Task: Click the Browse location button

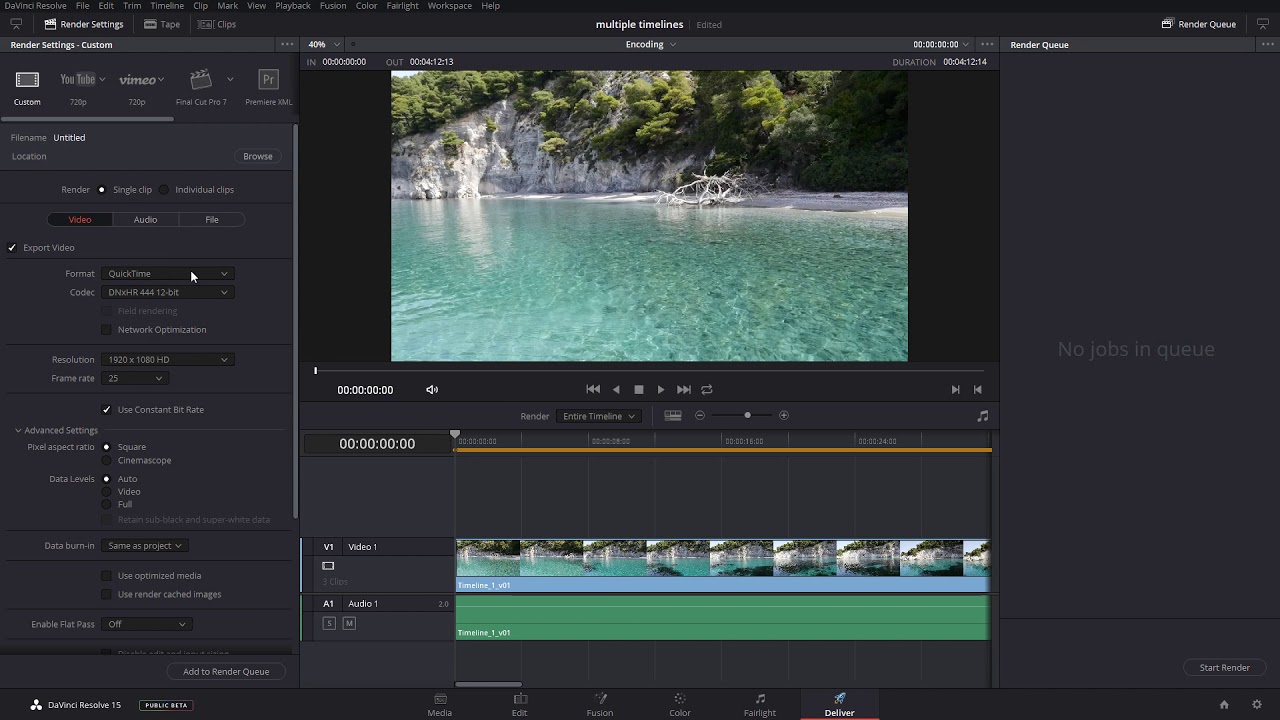Action: (258, 157)
